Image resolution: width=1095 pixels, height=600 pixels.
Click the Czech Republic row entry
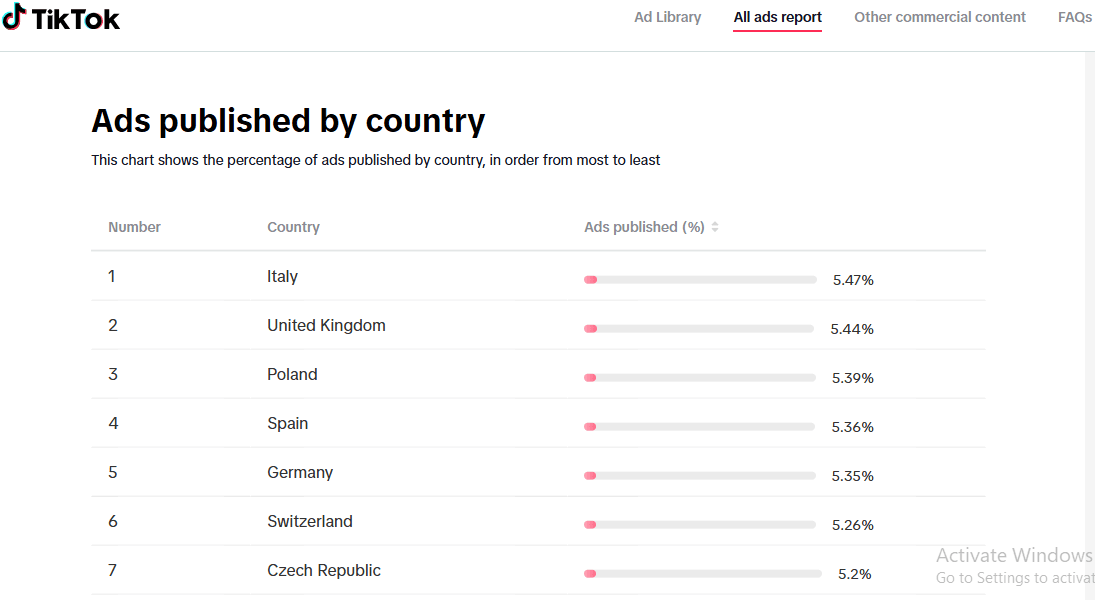324,570
